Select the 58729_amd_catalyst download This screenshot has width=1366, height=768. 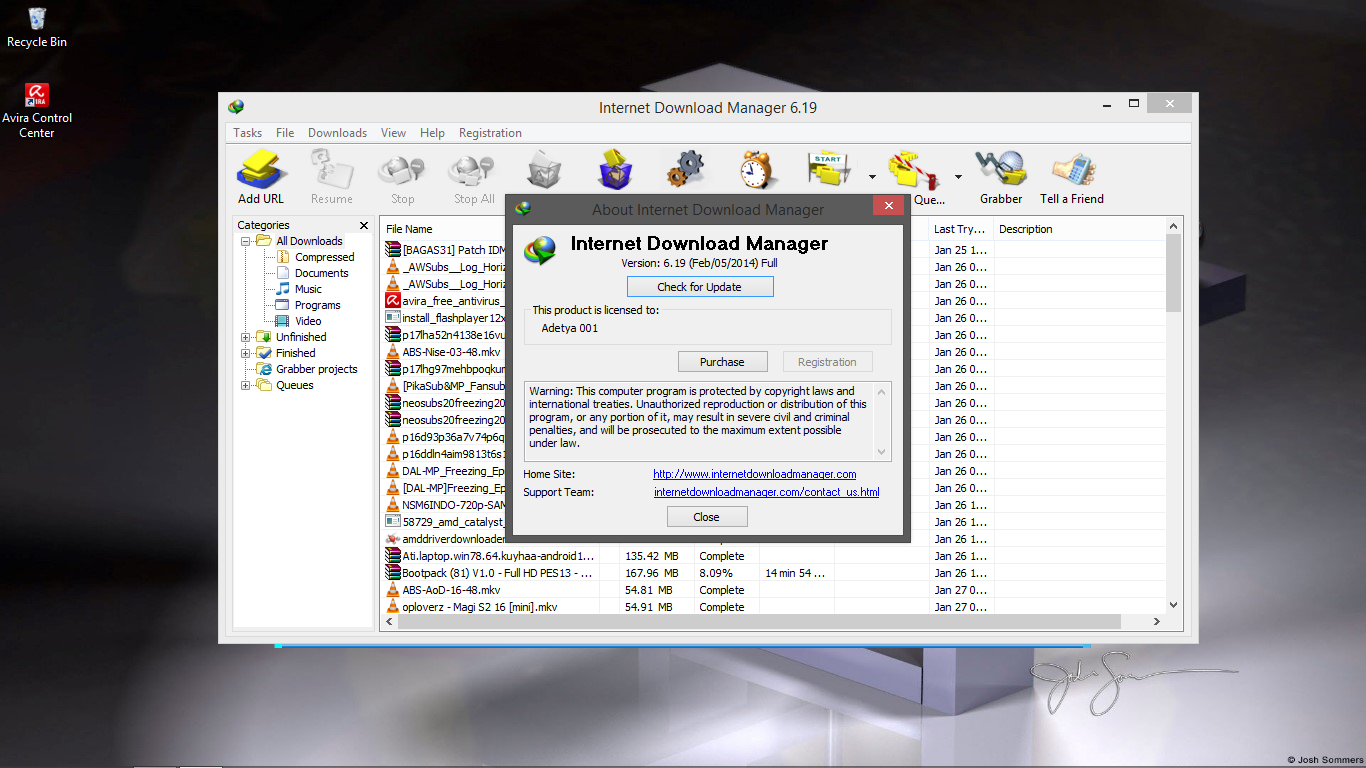tap(445, 522)
